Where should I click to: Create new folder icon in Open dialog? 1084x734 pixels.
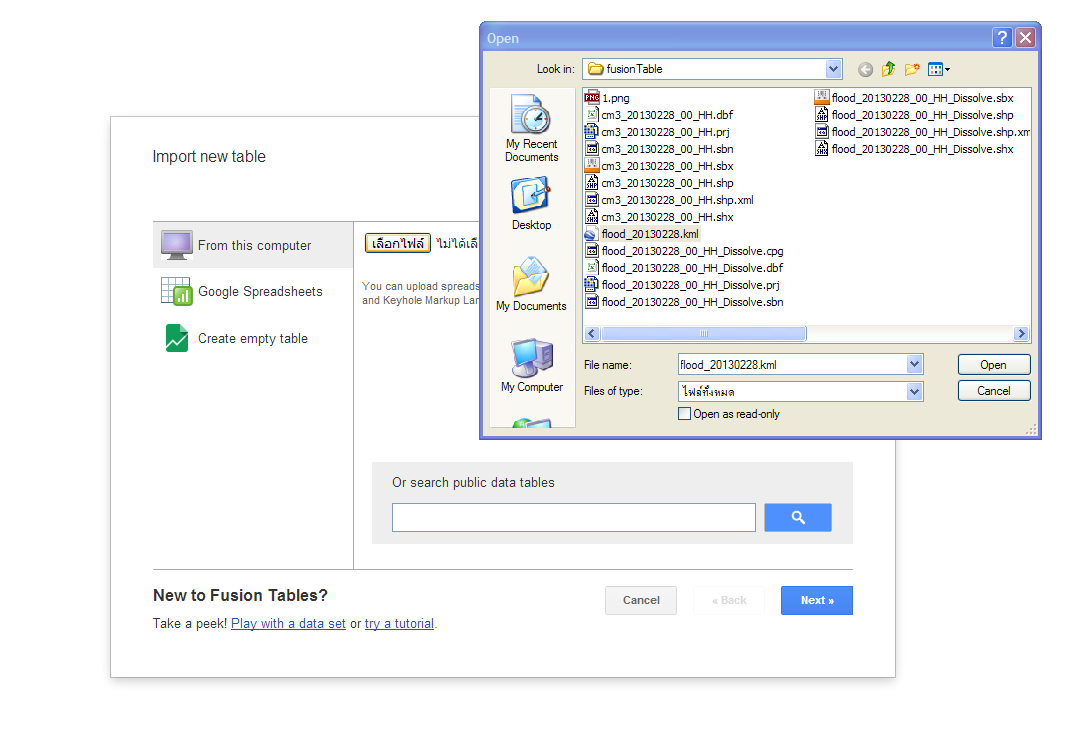[912, 69]
